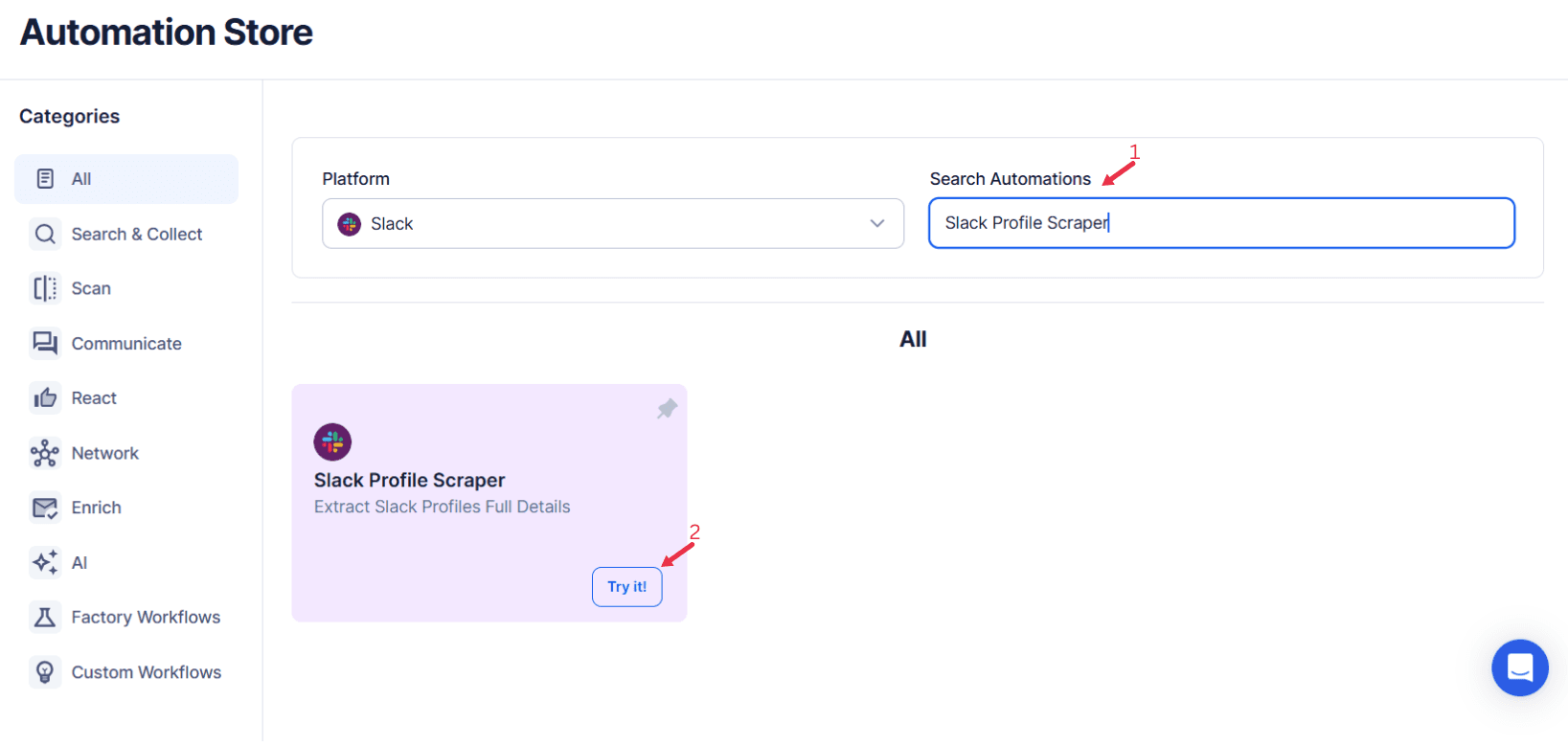The image size is (1568, 746).
Task: Click the Enrich envelope icon
Action: (45, 508)
